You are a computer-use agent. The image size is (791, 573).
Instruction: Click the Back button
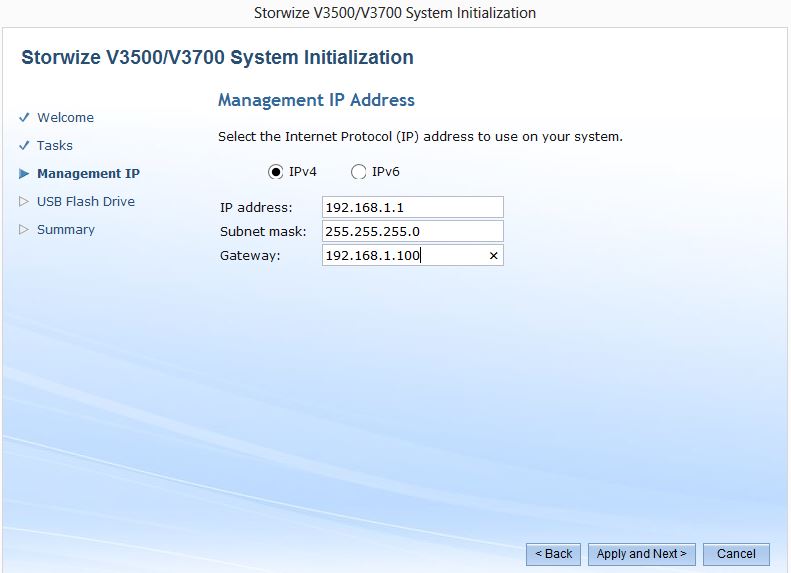[553, 554]
